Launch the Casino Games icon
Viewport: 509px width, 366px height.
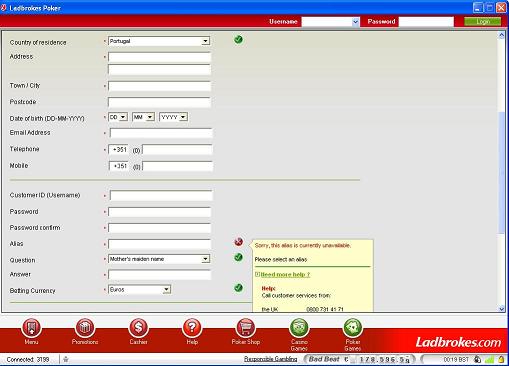point(299,328)
